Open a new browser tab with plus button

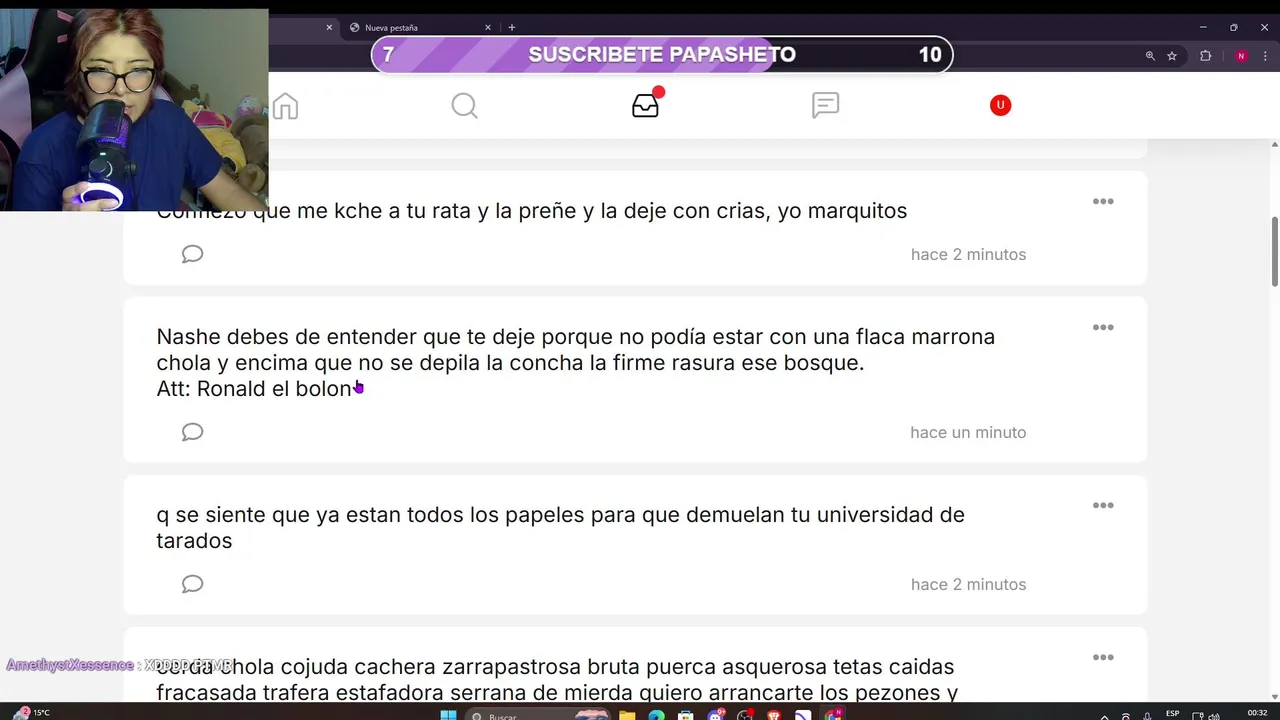pyautogui.click(x=512, y=27)
